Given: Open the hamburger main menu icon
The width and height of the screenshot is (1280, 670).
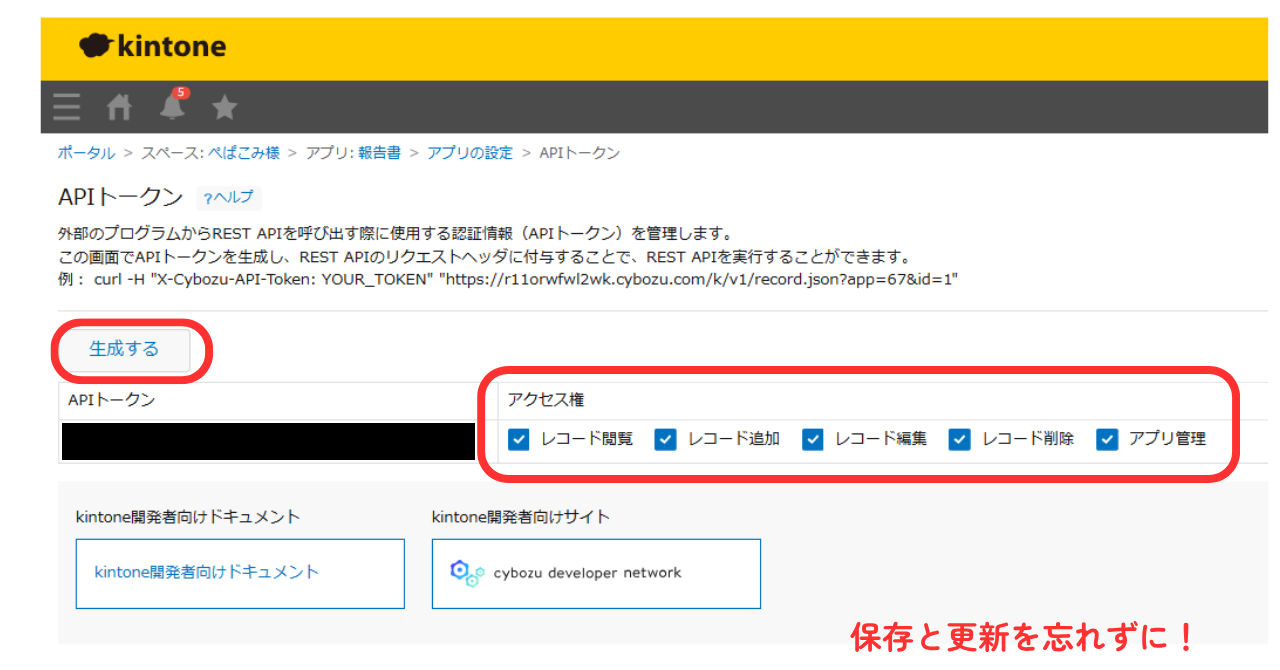Looking at the screenshot, I should (x=67, y=107).
